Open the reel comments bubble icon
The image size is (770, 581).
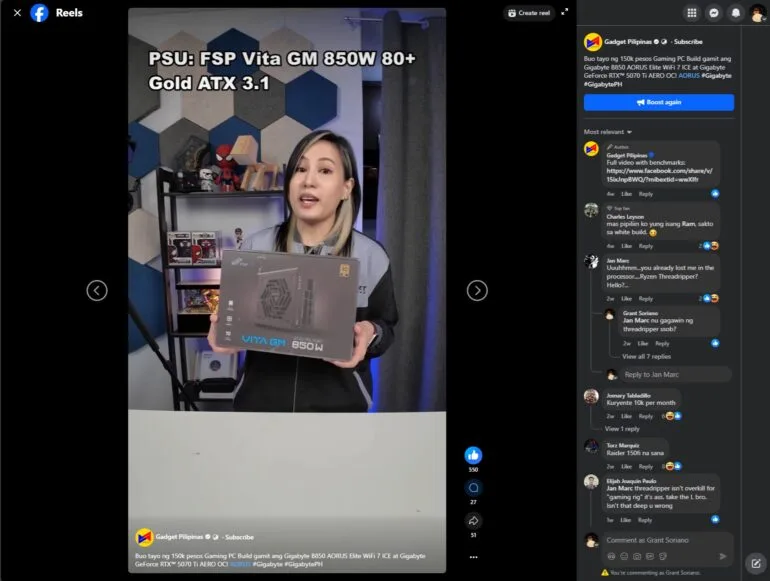pos(473,488)
